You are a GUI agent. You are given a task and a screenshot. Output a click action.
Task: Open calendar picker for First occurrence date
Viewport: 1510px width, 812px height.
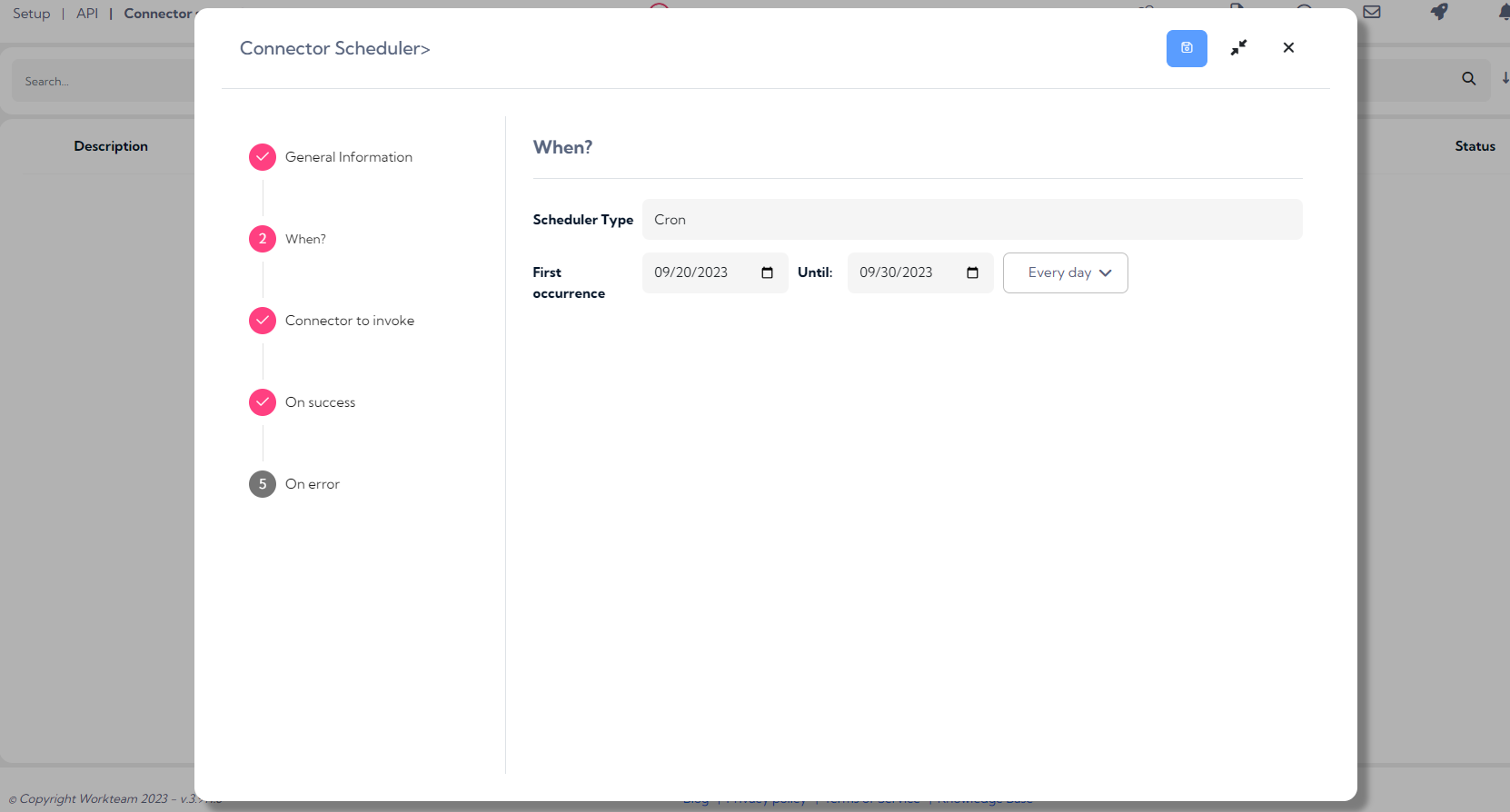(767, 272)
